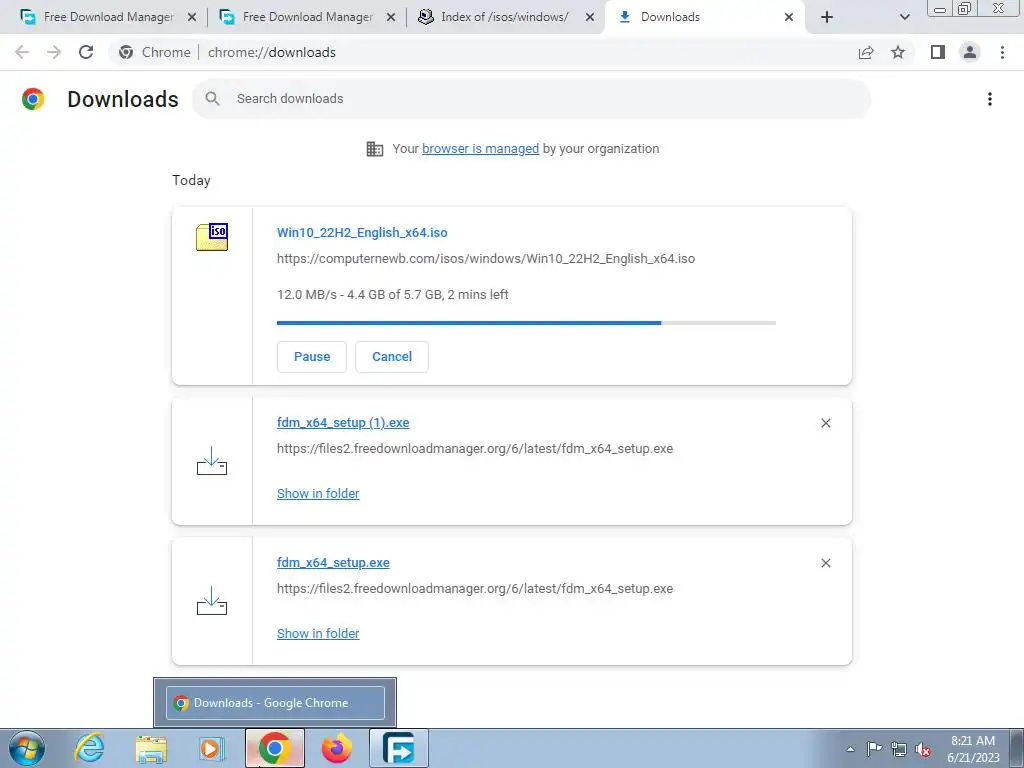Open the fdm_x64_setup (1).exe file link
Image resolution: width=1024 pixels, height=768 pixels.
click(x=343, y=423)
